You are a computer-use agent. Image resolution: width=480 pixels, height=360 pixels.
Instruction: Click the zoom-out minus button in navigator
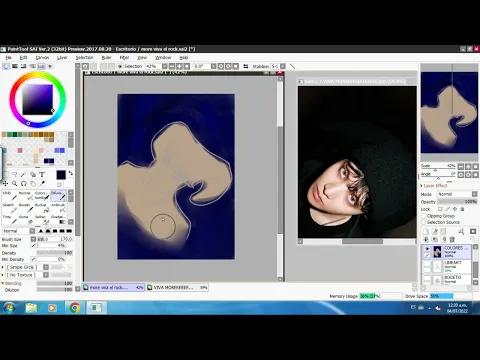(x=461, y=166)
